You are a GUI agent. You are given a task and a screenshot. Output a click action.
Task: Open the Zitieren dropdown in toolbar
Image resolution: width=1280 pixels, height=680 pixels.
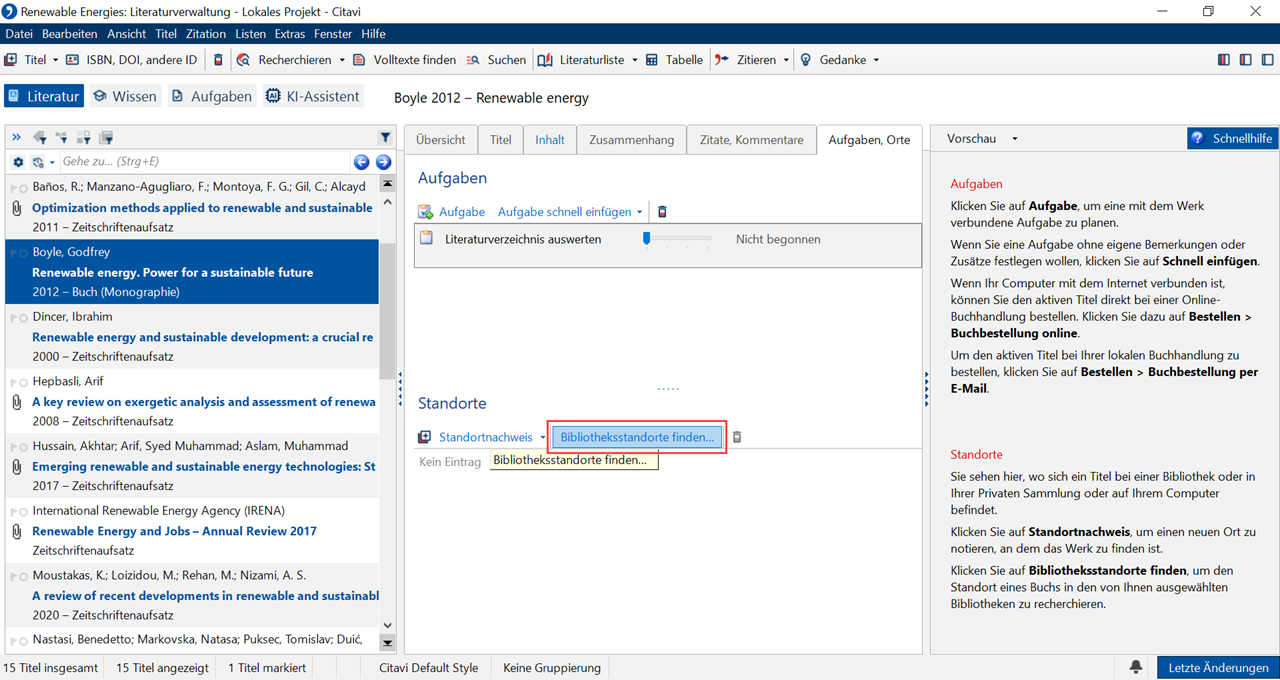[786, 60]
